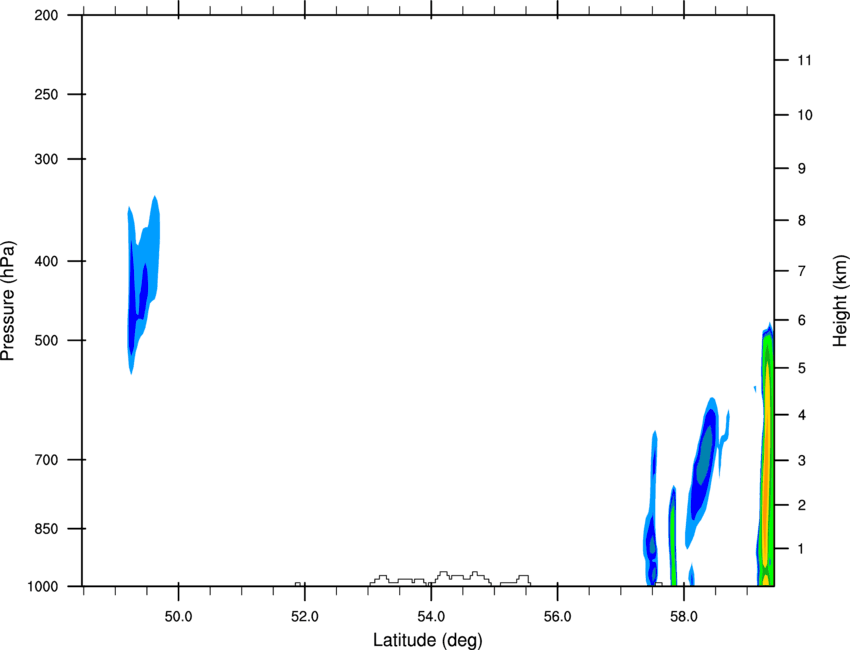Click the 52.0 latitude tick label
Image resolution: width=850 pixels, height=650 pixels.
pyautogui.click(x=305, y=617)
